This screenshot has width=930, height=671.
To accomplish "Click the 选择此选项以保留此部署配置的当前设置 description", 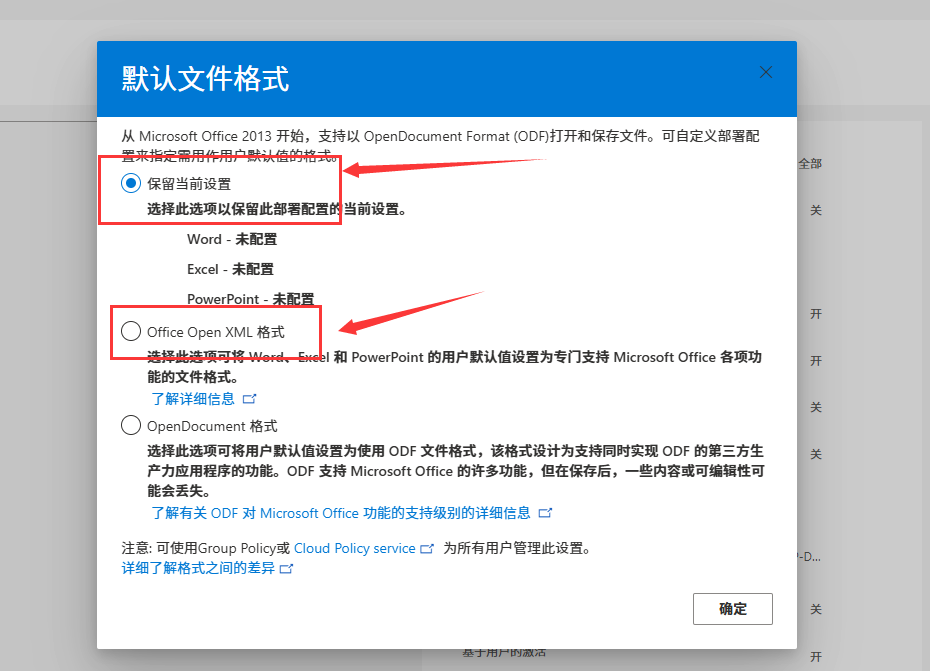I will 277,209.
